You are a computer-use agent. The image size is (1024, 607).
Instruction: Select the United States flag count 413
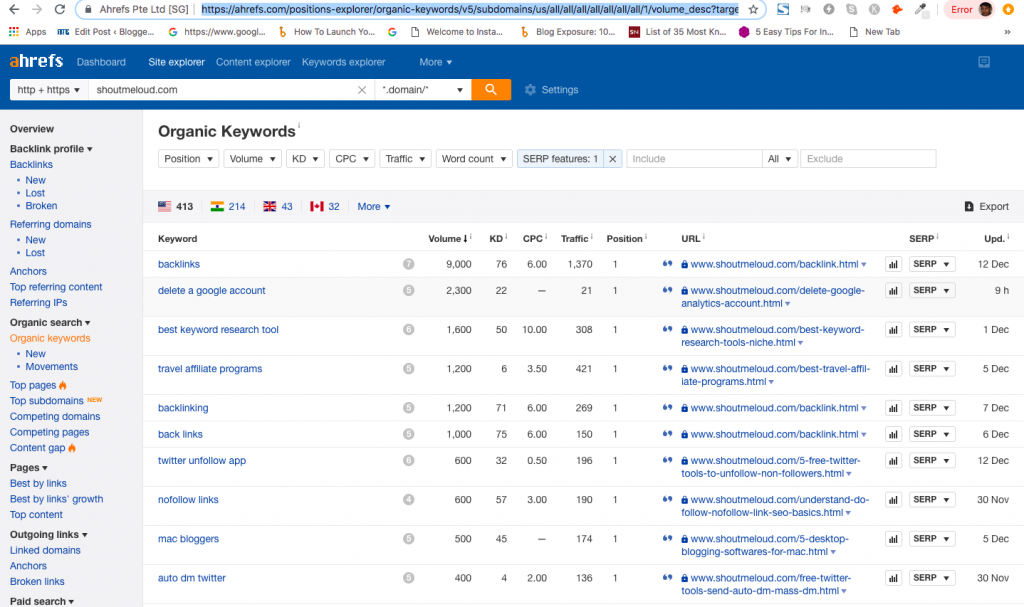coord(176,206)
